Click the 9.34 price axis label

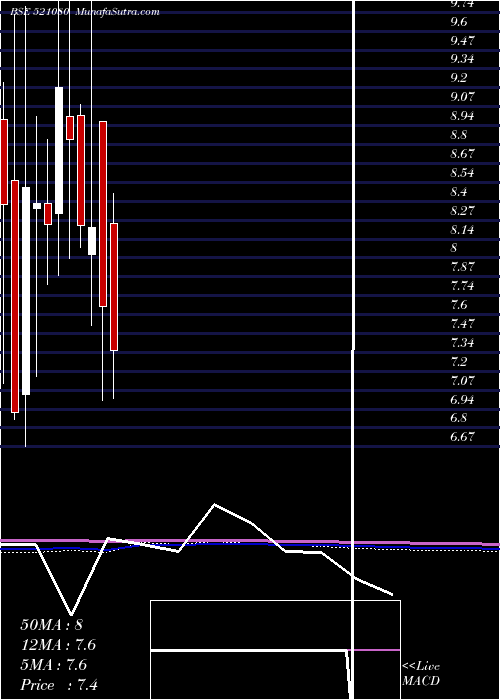pos(462,59)
